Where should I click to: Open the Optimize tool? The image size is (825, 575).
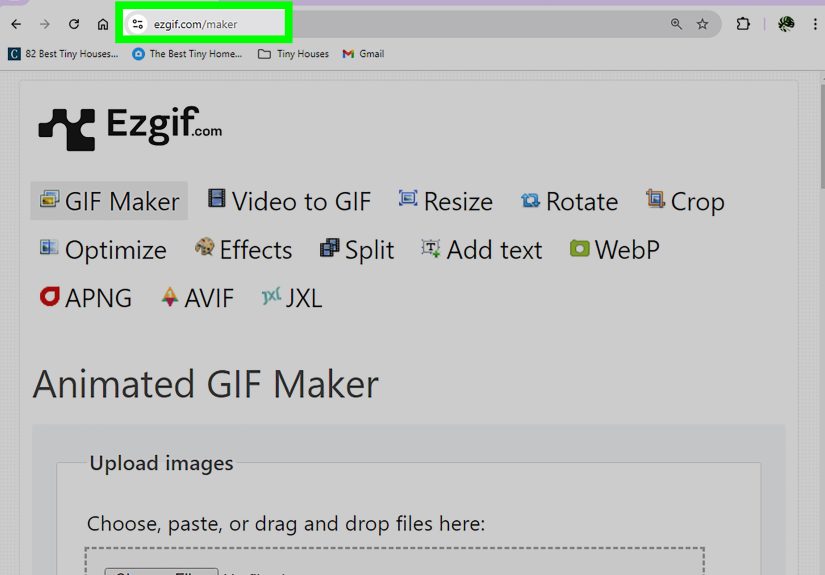tap(103, 249)
